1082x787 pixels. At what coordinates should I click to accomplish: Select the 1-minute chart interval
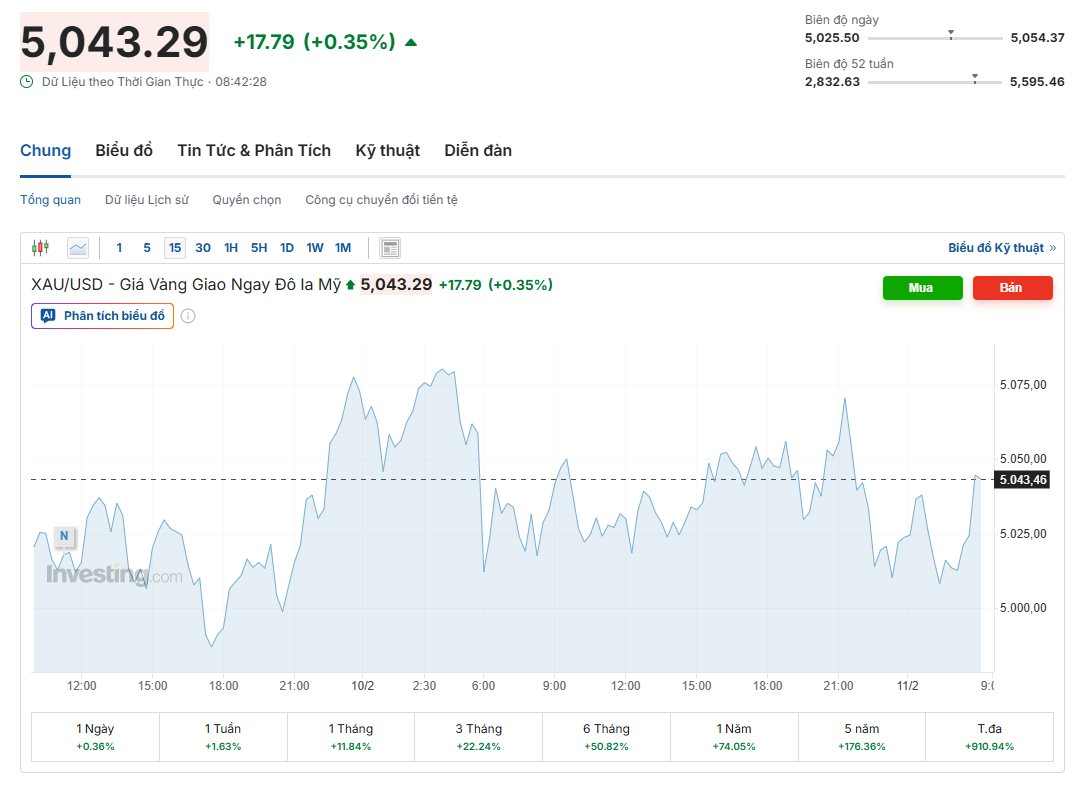pos(120,248)
